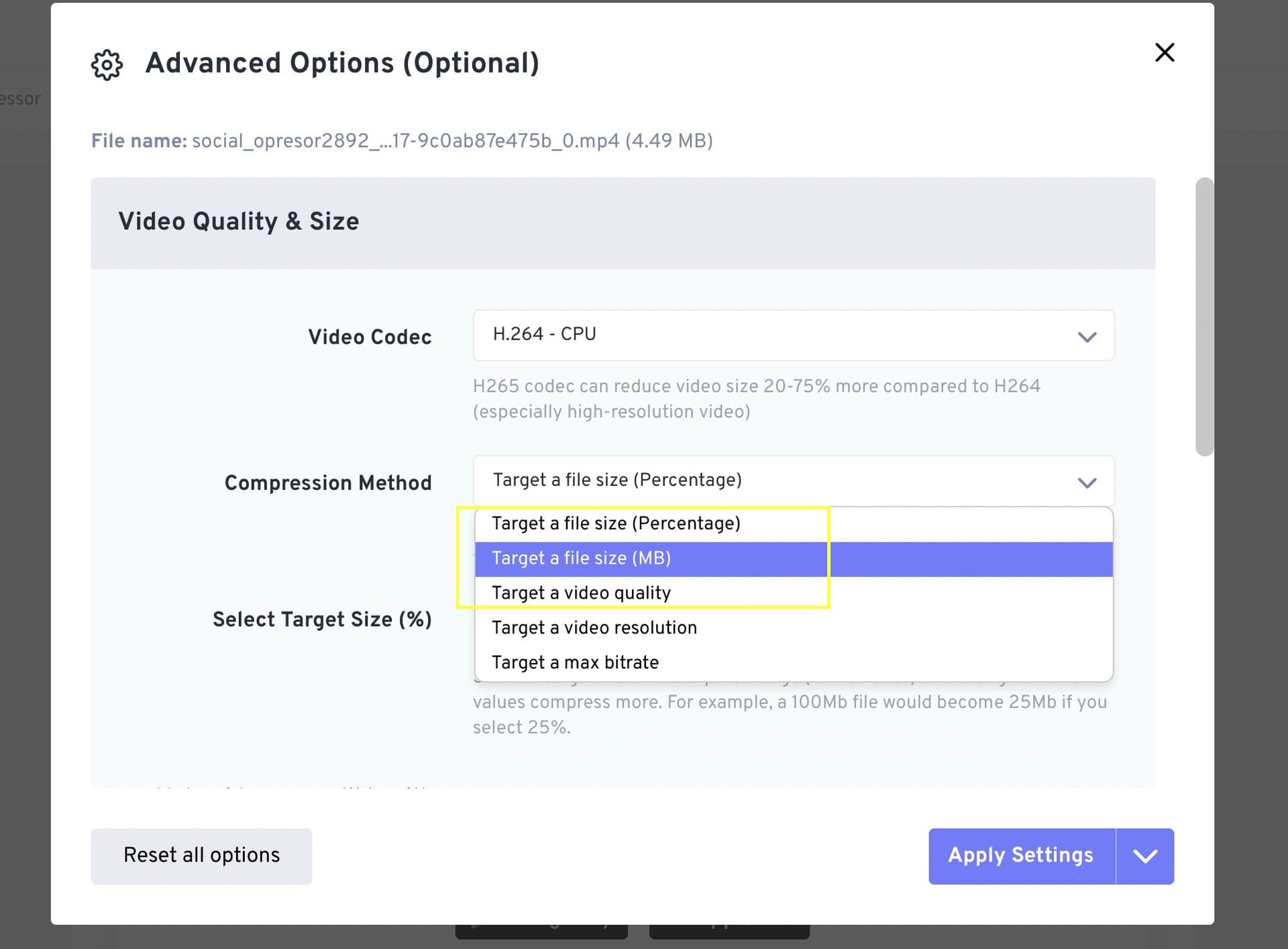Click the chevron arrow in Compression Method field
Viewport: 1288px width, 949px height.
tap(1087, 483)
